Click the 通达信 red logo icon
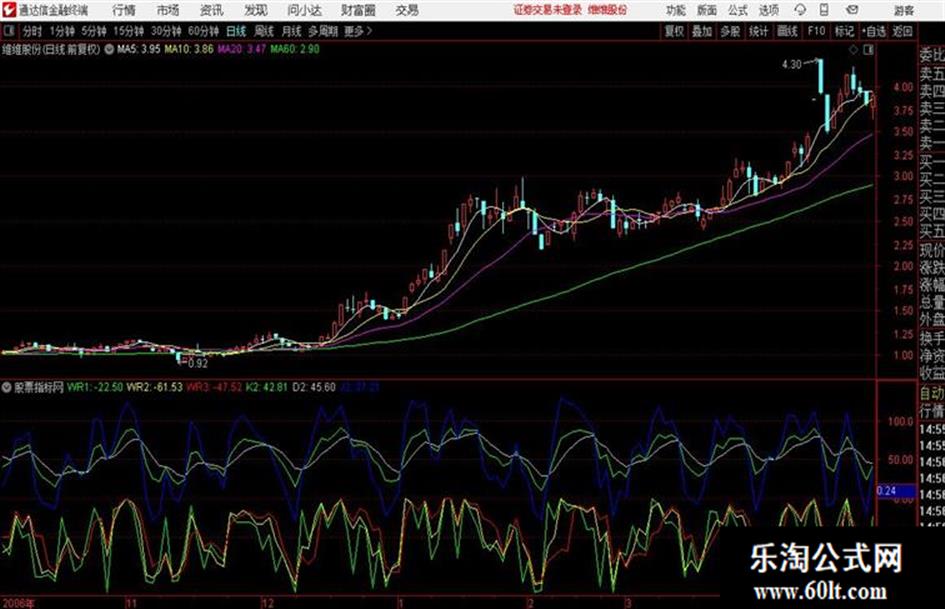The image size is (945, 609). point(10,10)
